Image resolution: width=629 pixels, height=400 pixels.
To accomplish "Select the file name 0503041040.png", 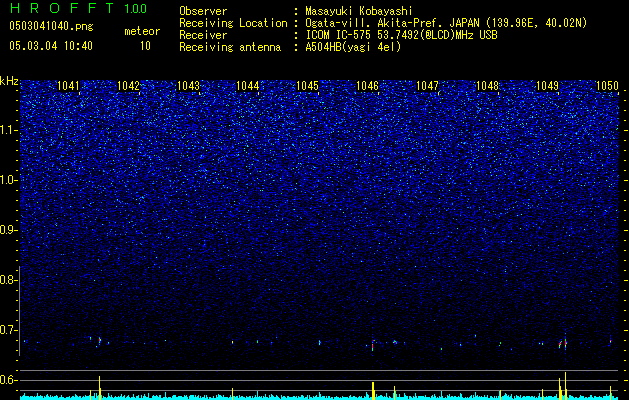I will point(51,27).
